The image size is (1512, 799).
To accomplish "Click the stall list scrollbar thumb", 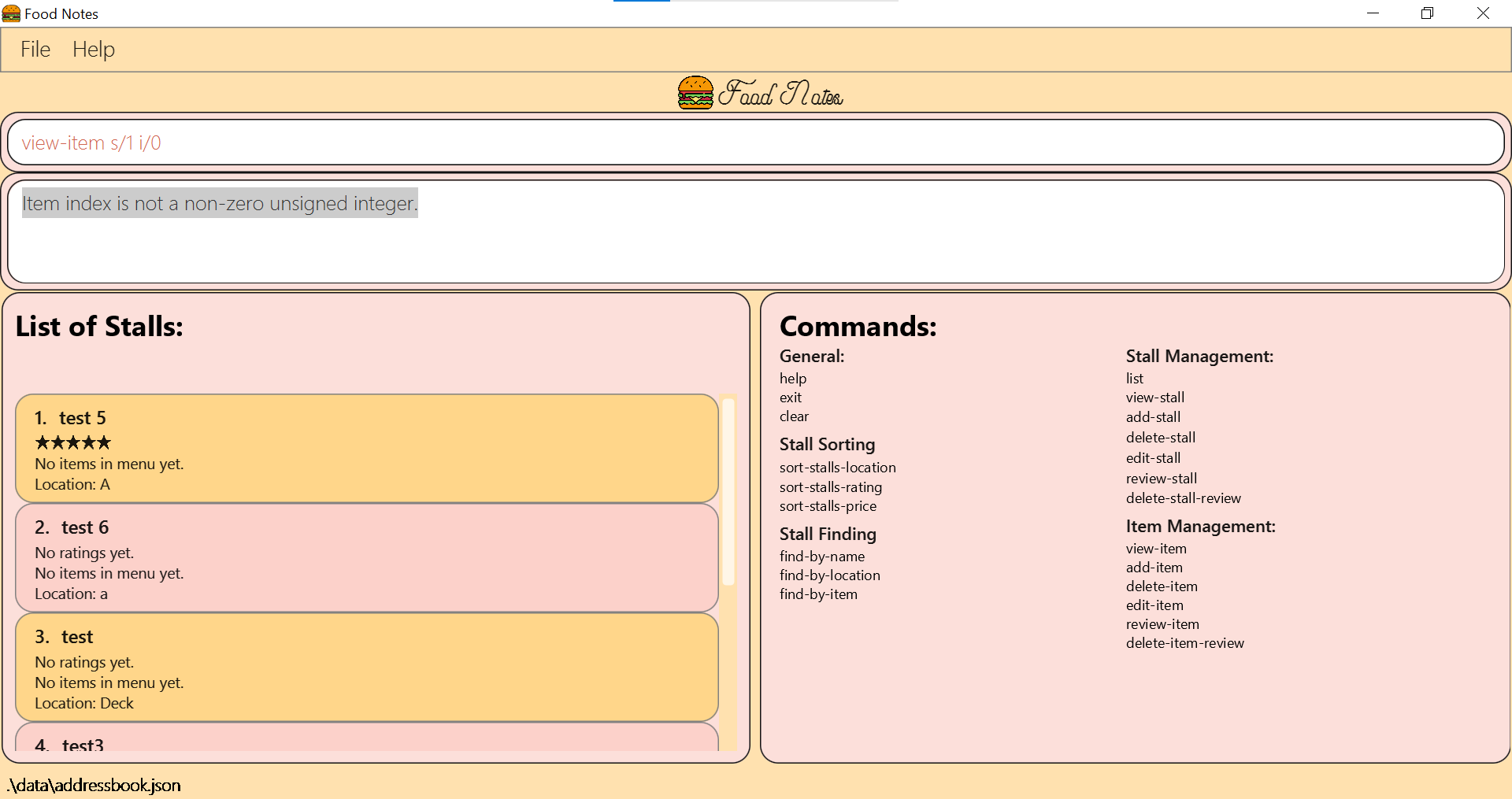I will click(x=728, y=492).
